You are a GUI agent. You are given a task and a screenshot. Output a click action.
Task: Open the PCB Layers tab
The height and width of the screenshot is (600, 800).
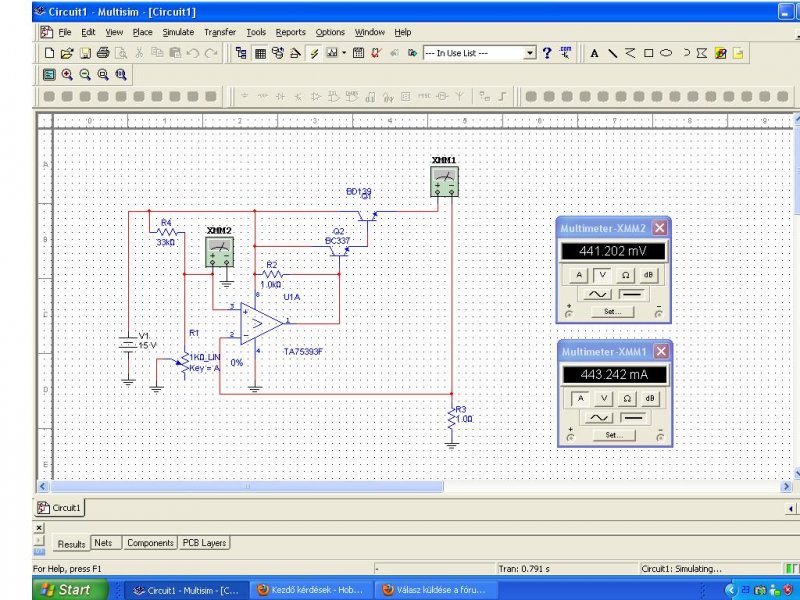click(x=204, y=543)
